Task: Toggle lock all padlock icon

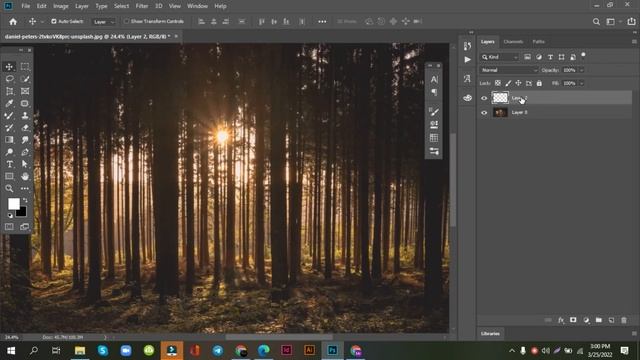Action: (x=539, y=83)
